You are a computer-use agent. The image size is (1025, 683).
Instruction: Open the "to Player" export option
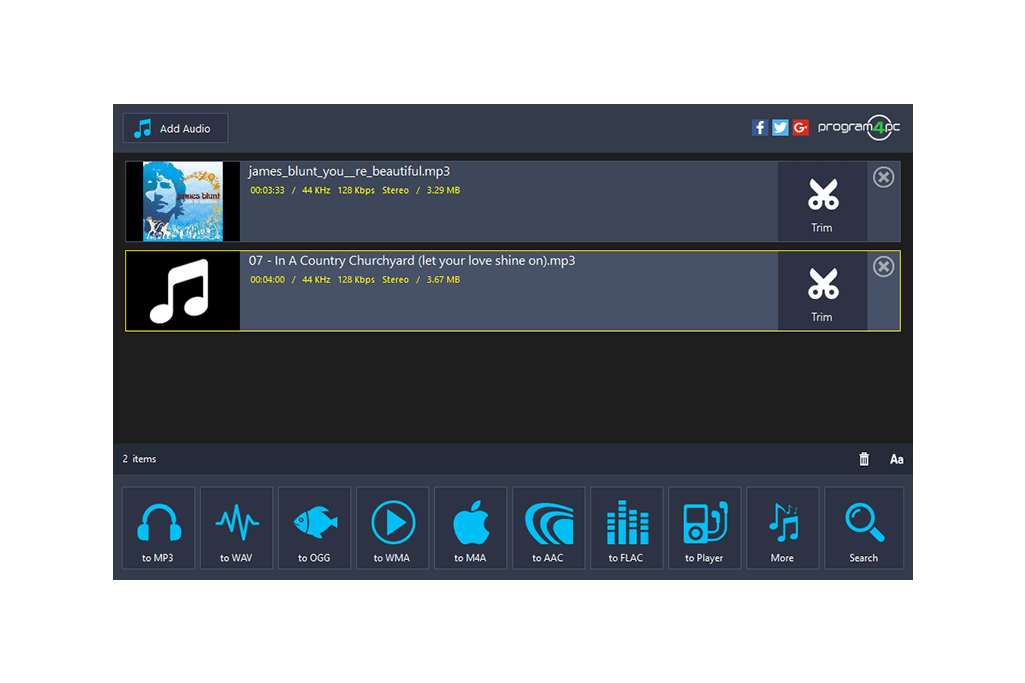tap(704, 528)
